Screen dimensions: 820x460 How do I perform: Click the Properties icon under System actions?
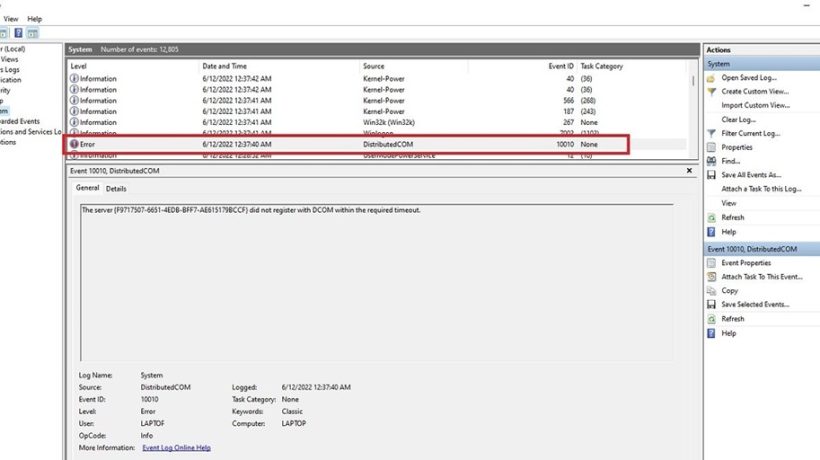click(711, 147)
